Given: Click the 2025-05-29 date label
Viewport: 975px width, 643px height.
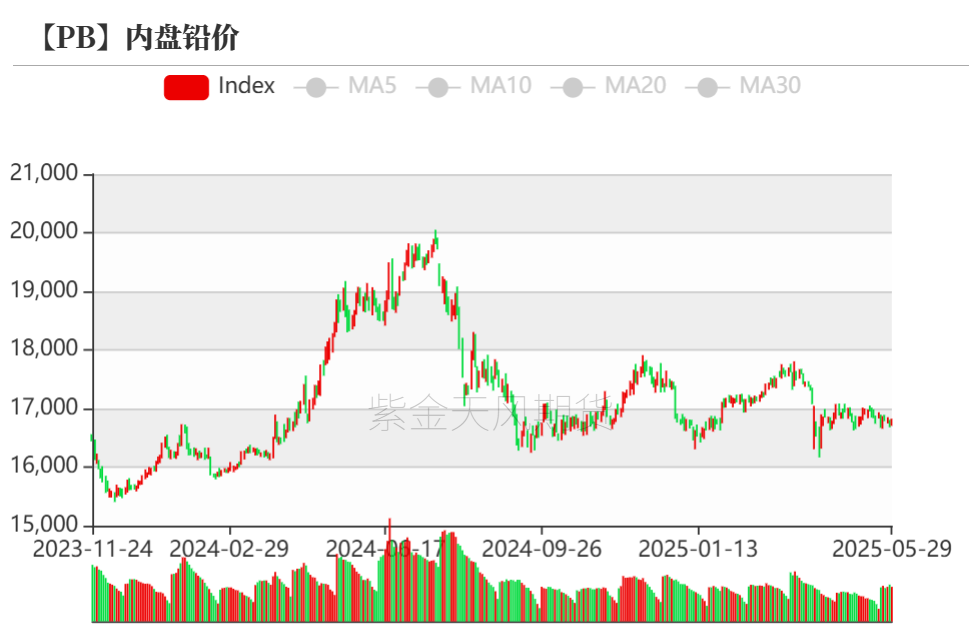Looking at the screenshot, I should point(892,549).
